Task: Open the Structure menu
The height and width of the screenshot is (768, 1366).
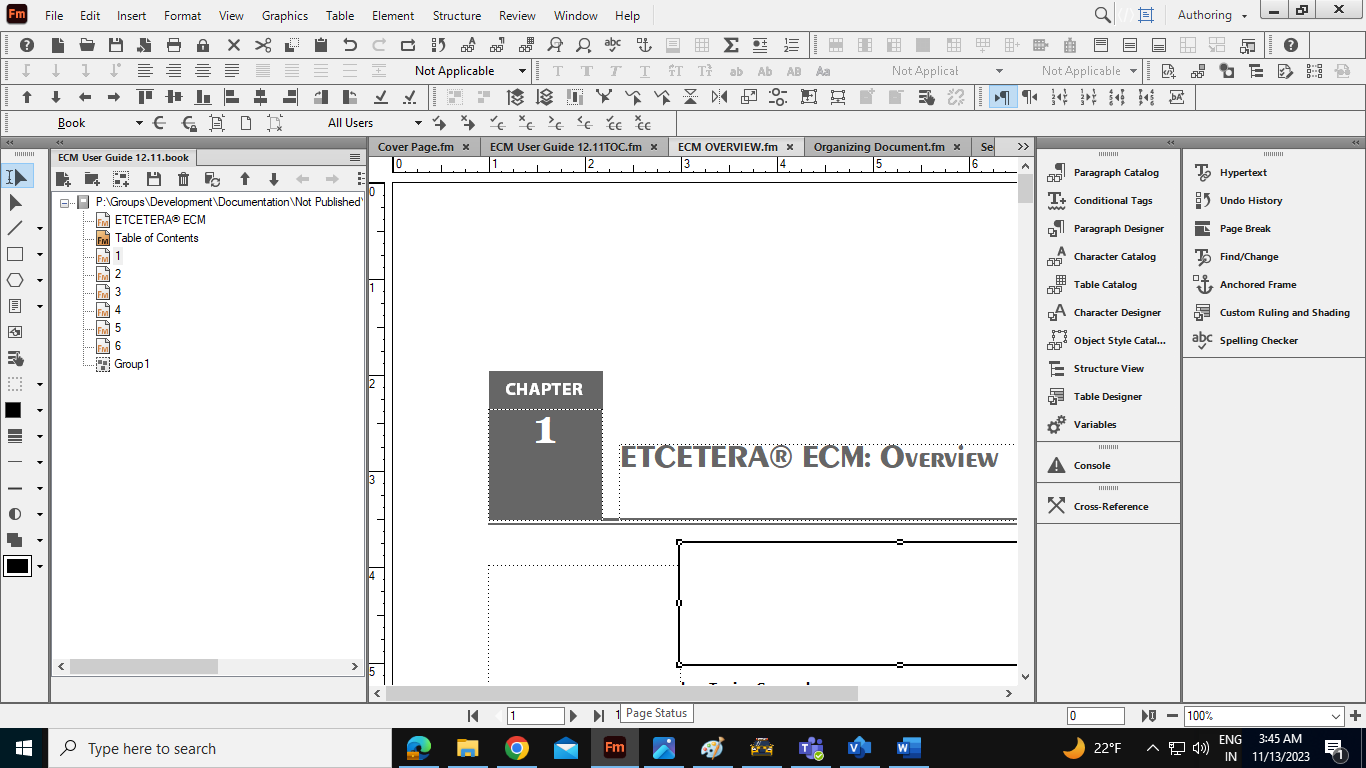Action: point(457,16)
